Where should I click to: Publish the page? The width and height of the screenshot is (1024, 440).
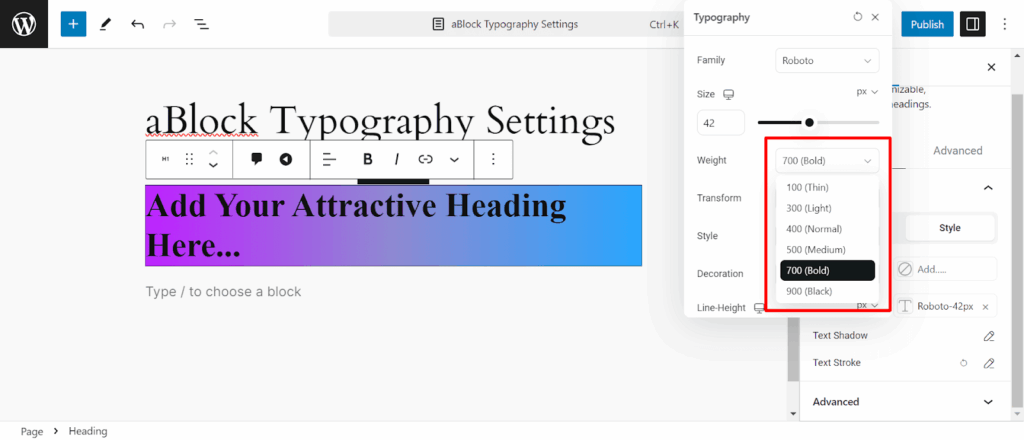(x=927, y=24)
